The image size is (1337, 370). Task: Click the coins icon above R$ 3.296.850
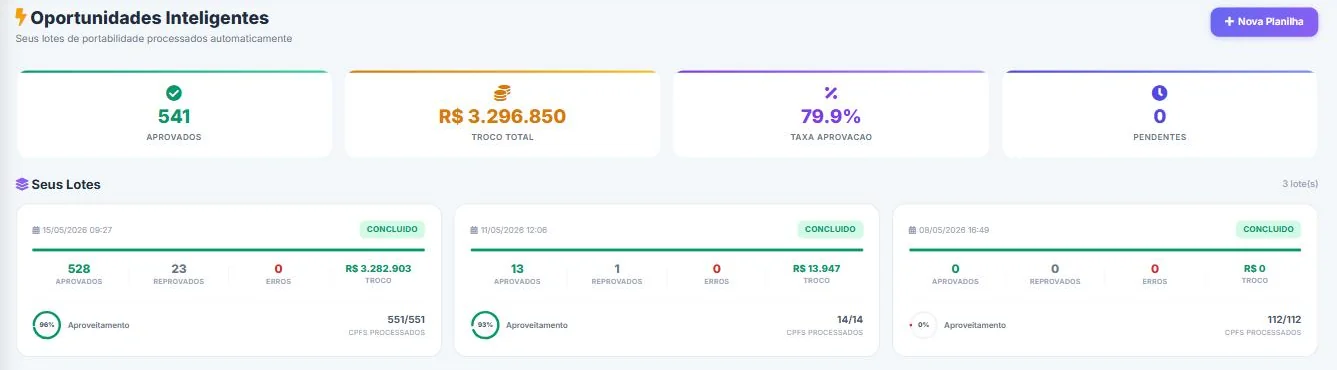(502, 93)
